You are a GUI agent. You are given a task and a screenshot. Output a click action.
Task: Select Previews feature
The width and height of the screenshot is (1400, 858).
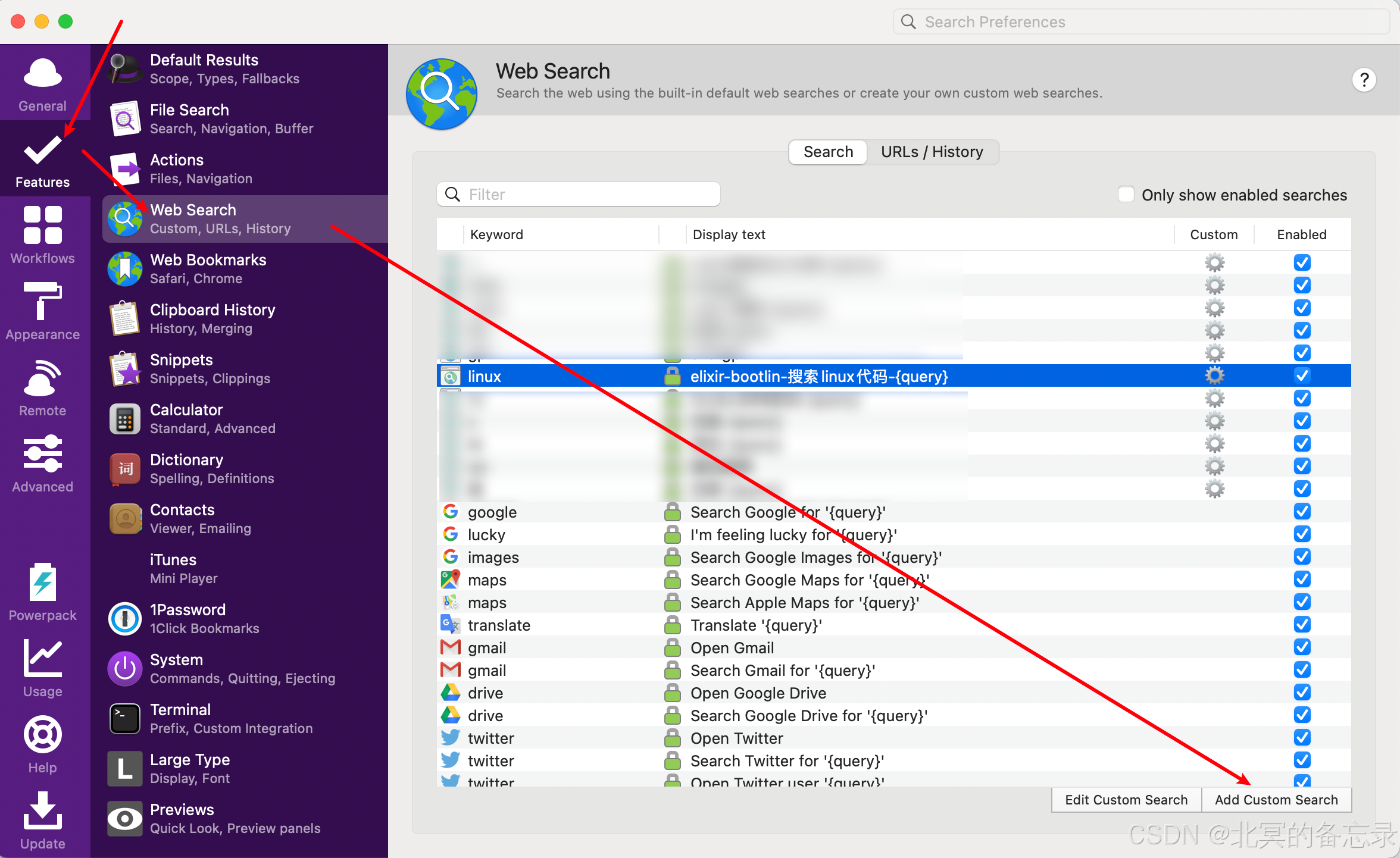tap(245, 819)
